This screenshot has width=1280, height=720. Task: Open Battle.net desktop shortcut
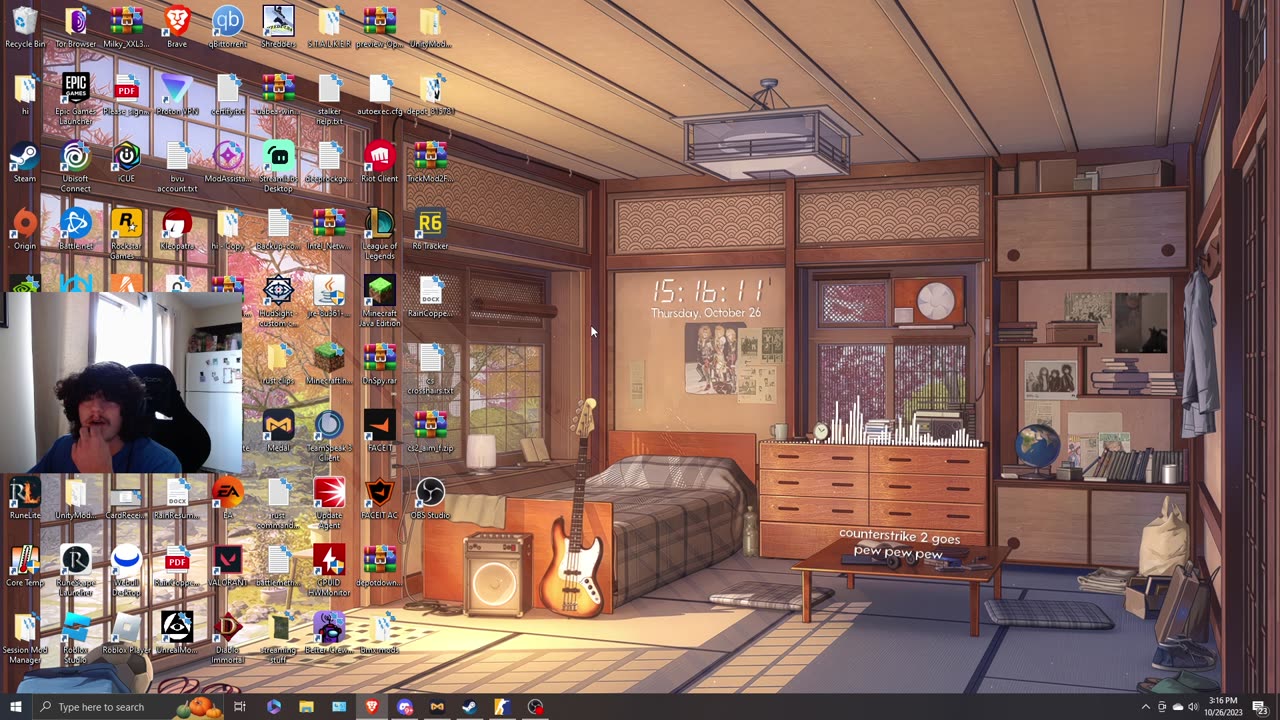[x=76, y=230]
